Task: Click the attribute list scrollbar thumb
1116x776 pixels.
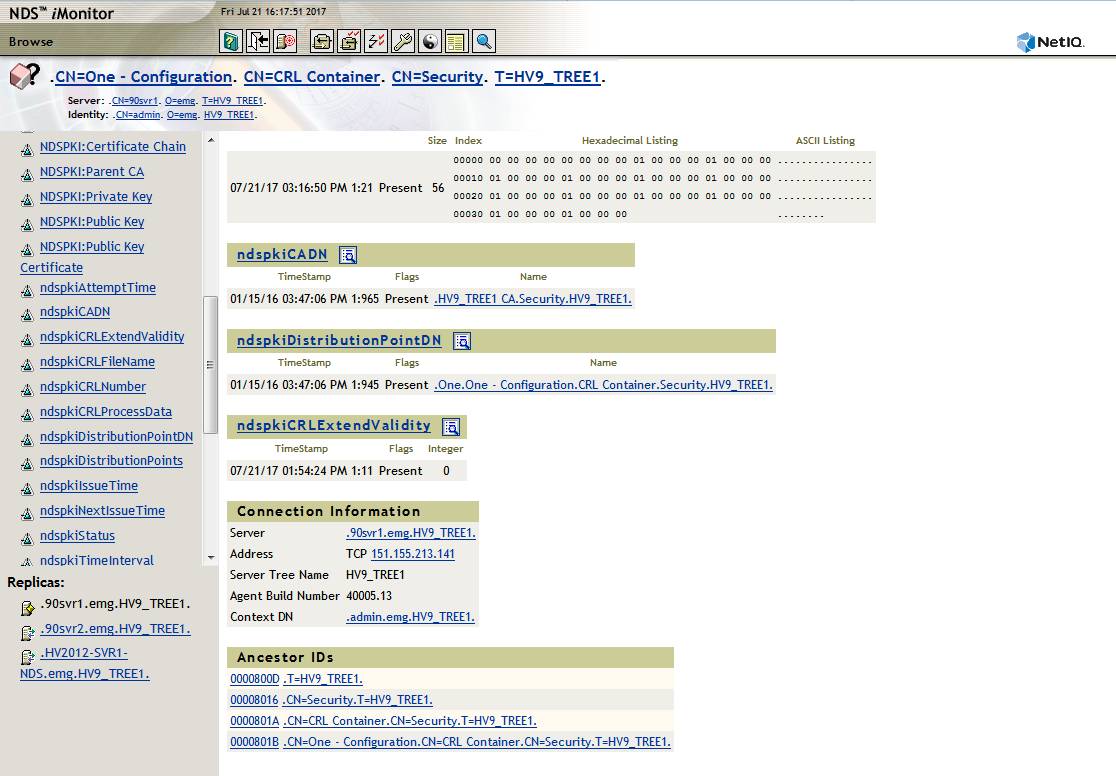Action: (210, 365)
